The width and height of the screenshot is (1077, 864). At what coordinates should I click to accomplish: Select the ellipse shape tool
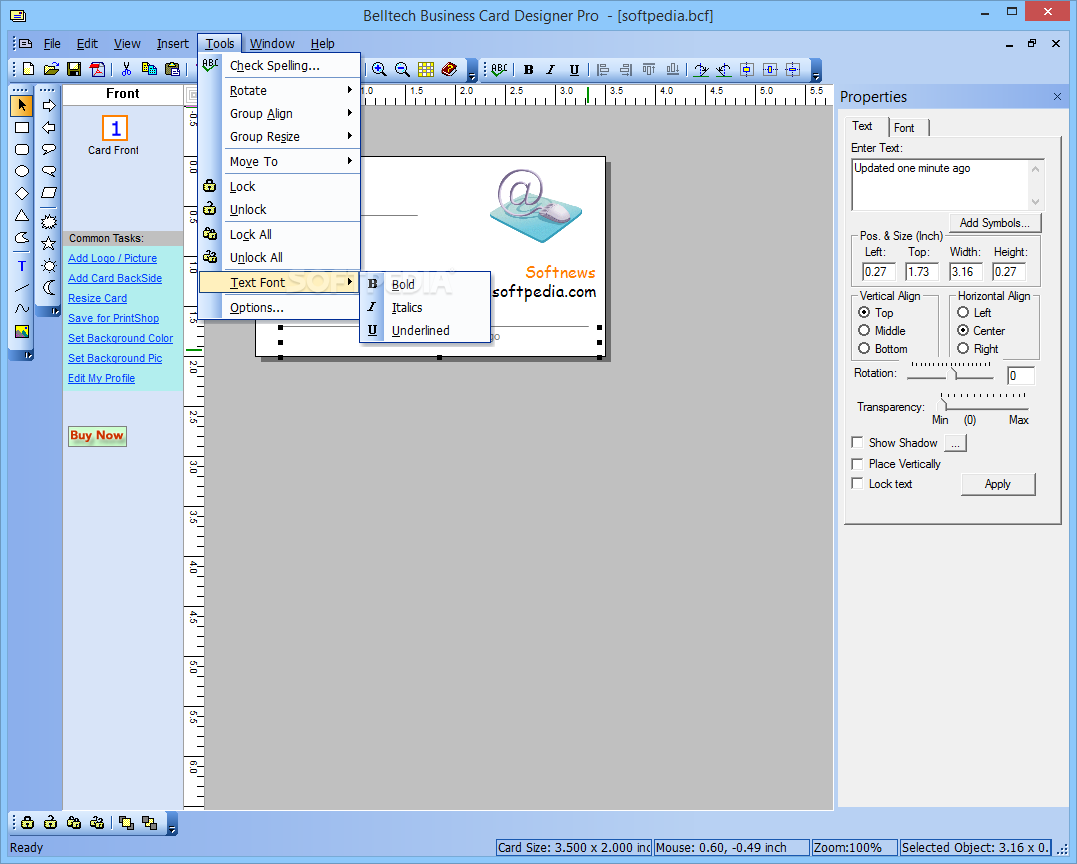coord(22,172)
